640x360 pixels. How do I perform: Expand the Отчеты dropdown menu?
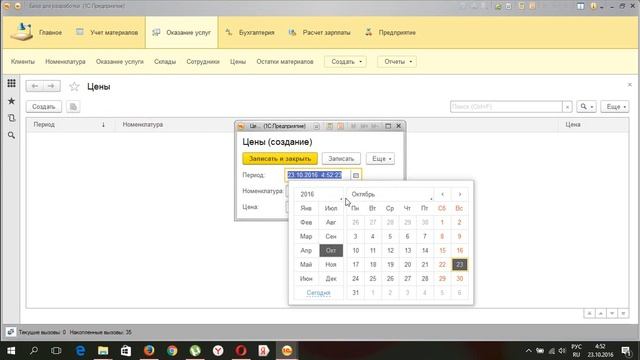pos(397,62)
